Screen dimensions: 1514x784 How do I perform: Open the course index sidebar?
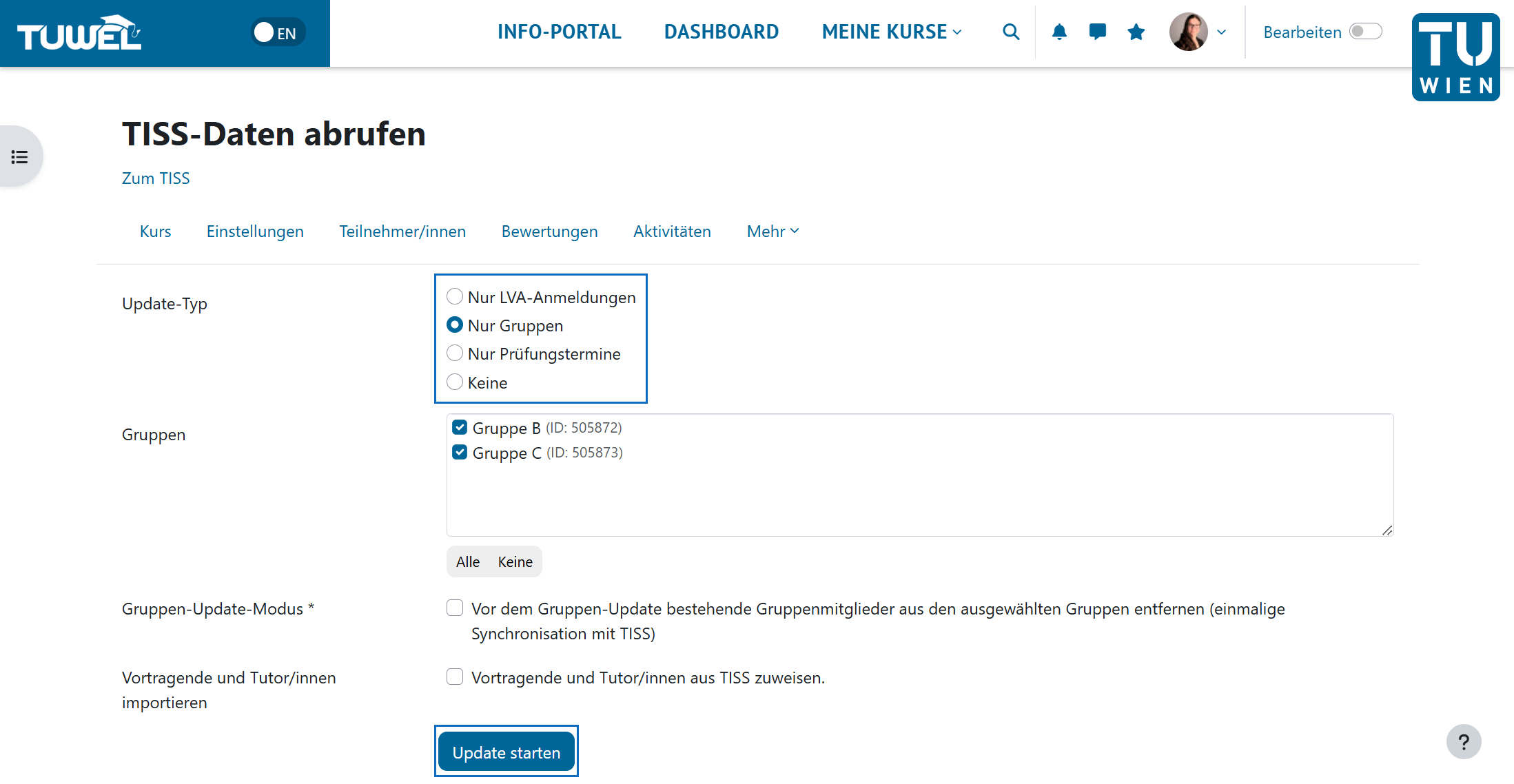pyautogui.click(x=19, y=156)
